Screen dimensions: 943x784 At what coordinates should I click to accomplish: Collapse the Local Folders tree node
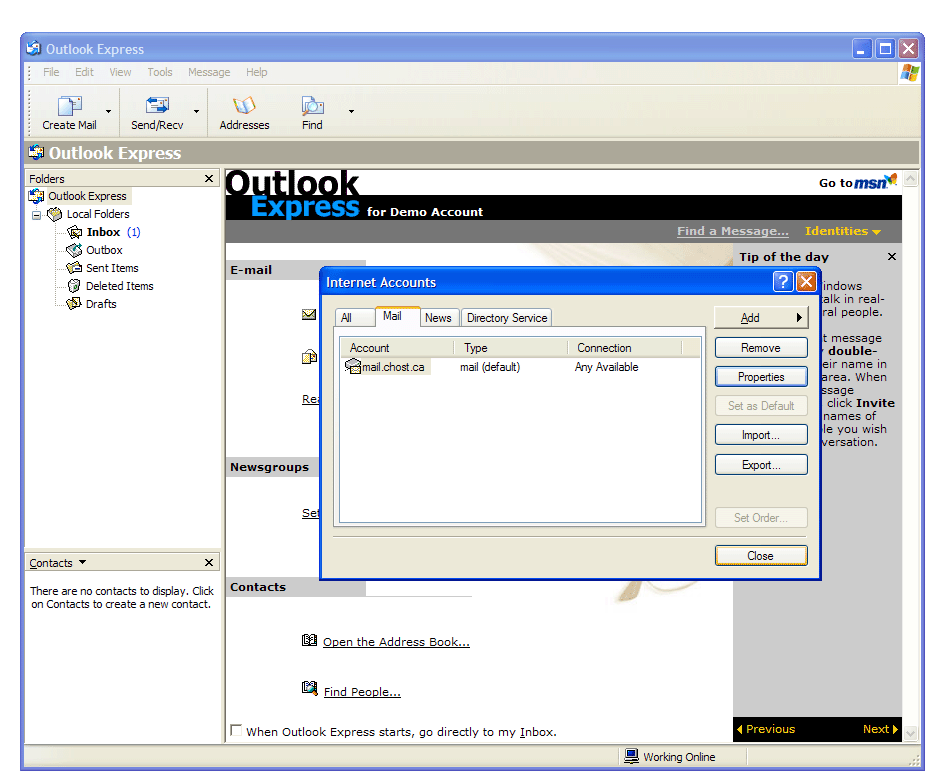coord(37,215)
